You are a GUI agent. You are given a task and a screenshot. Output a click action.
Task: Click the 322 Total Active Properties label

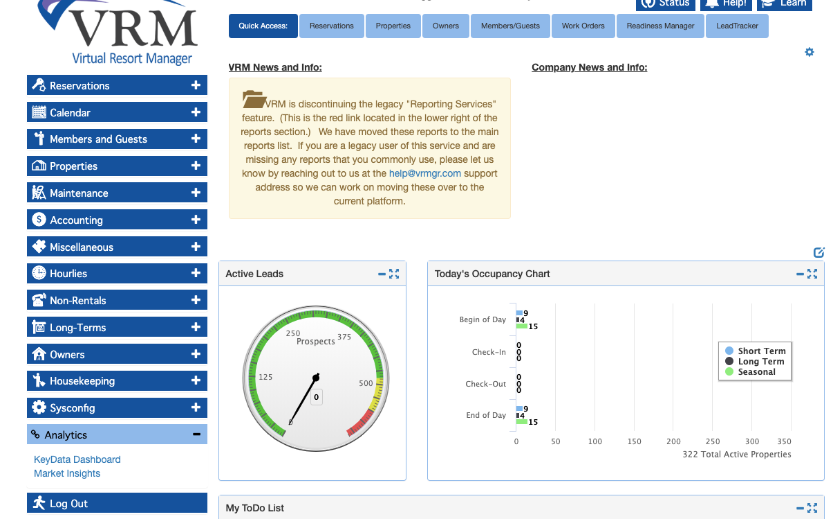[x=737, y=454]
